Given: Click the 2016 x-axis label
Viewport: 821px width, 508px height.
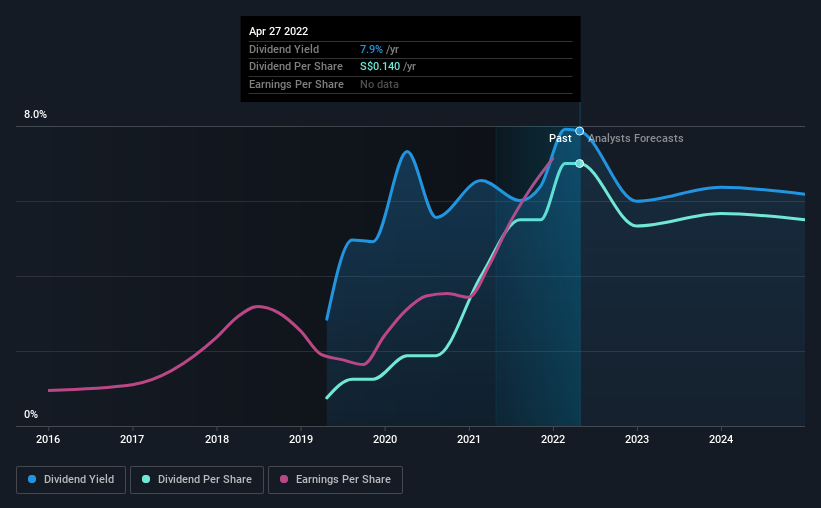Looking at the screenshot, I should pos(48,439).
